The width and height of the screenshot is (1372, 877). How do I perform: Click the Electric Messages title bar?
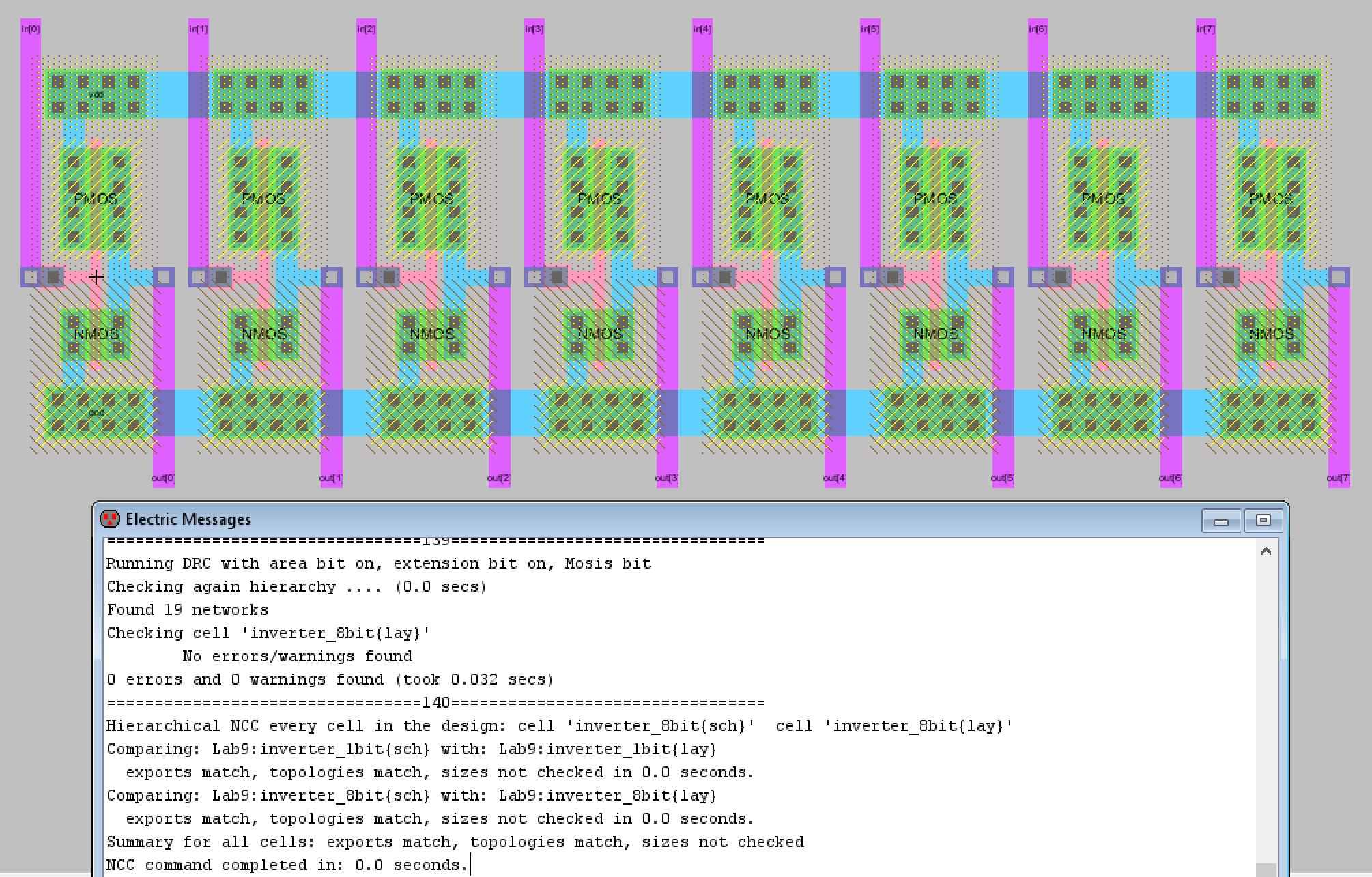pos(614,519)
